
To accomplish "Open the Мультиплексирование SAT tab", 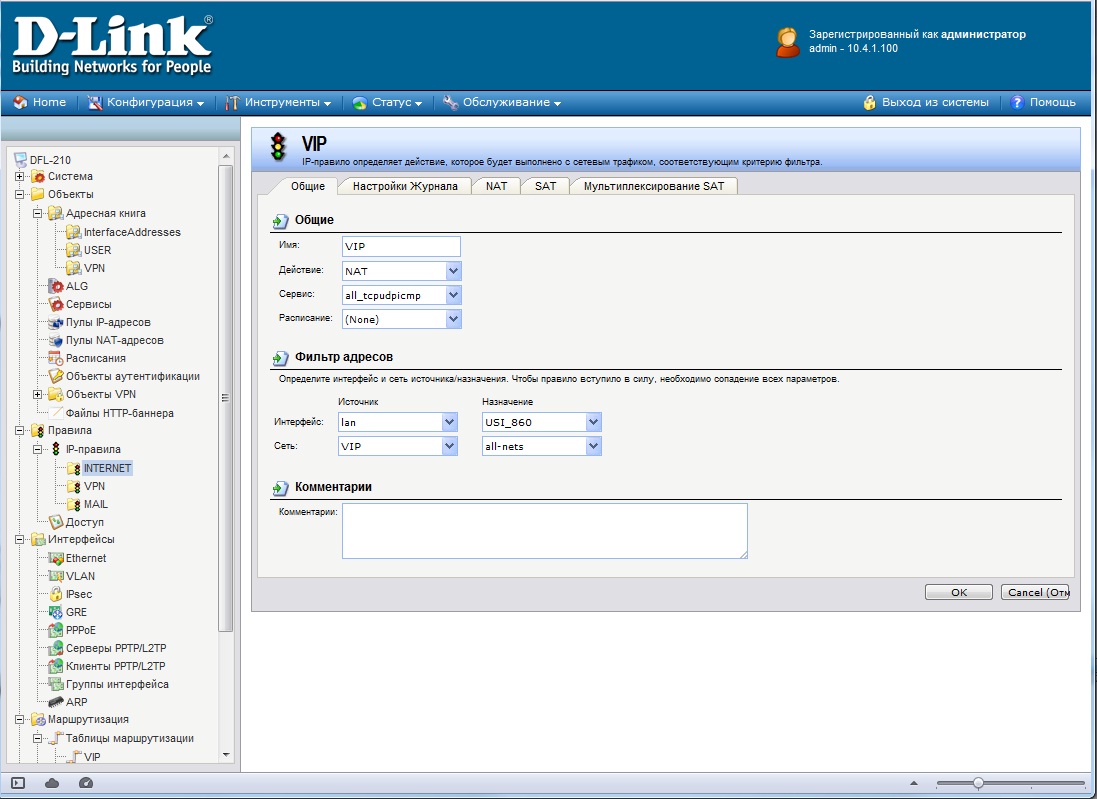I will (654, 186).
